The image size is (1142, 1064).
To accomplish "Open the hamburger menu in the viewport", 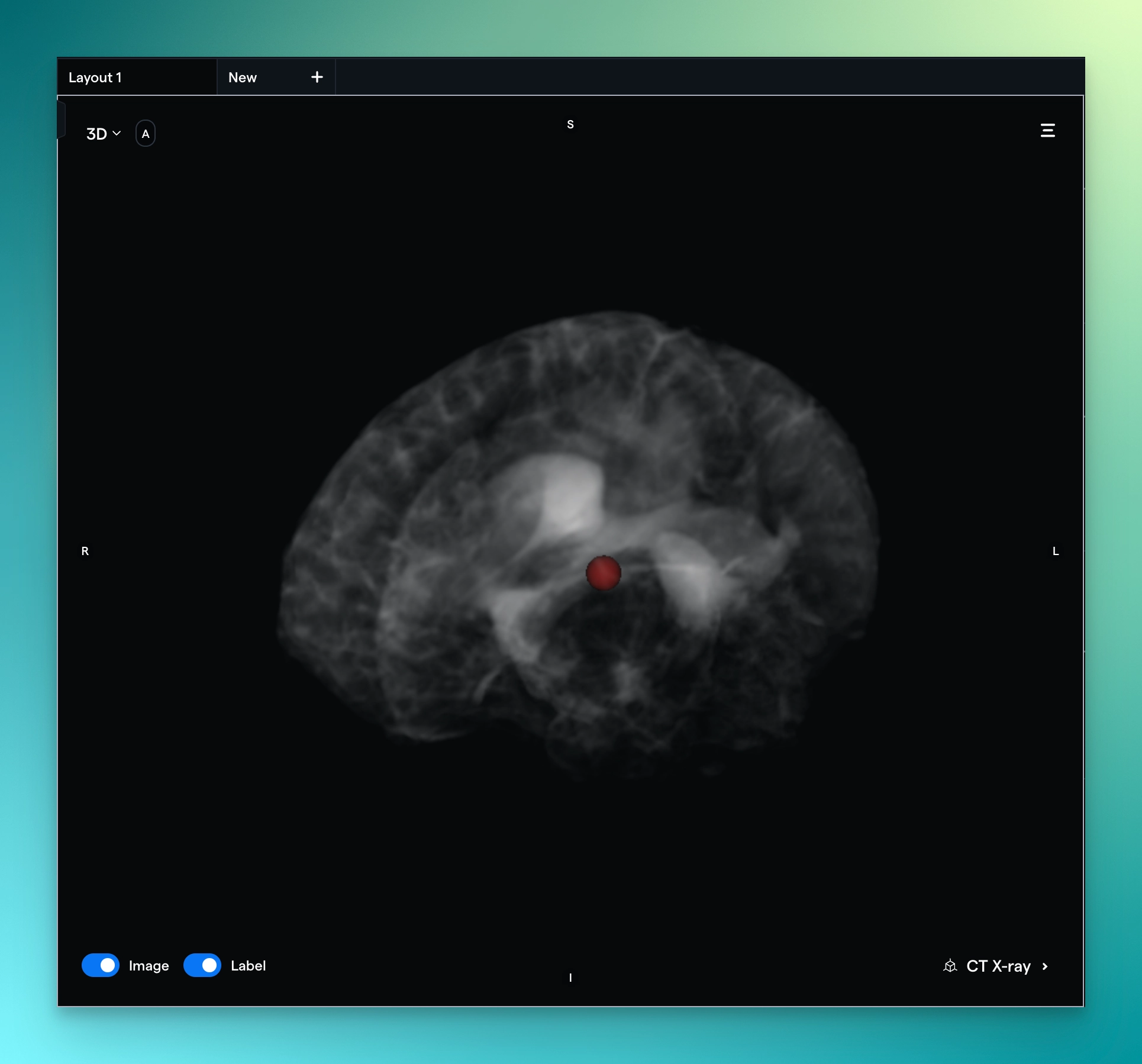I will 1047,130.
